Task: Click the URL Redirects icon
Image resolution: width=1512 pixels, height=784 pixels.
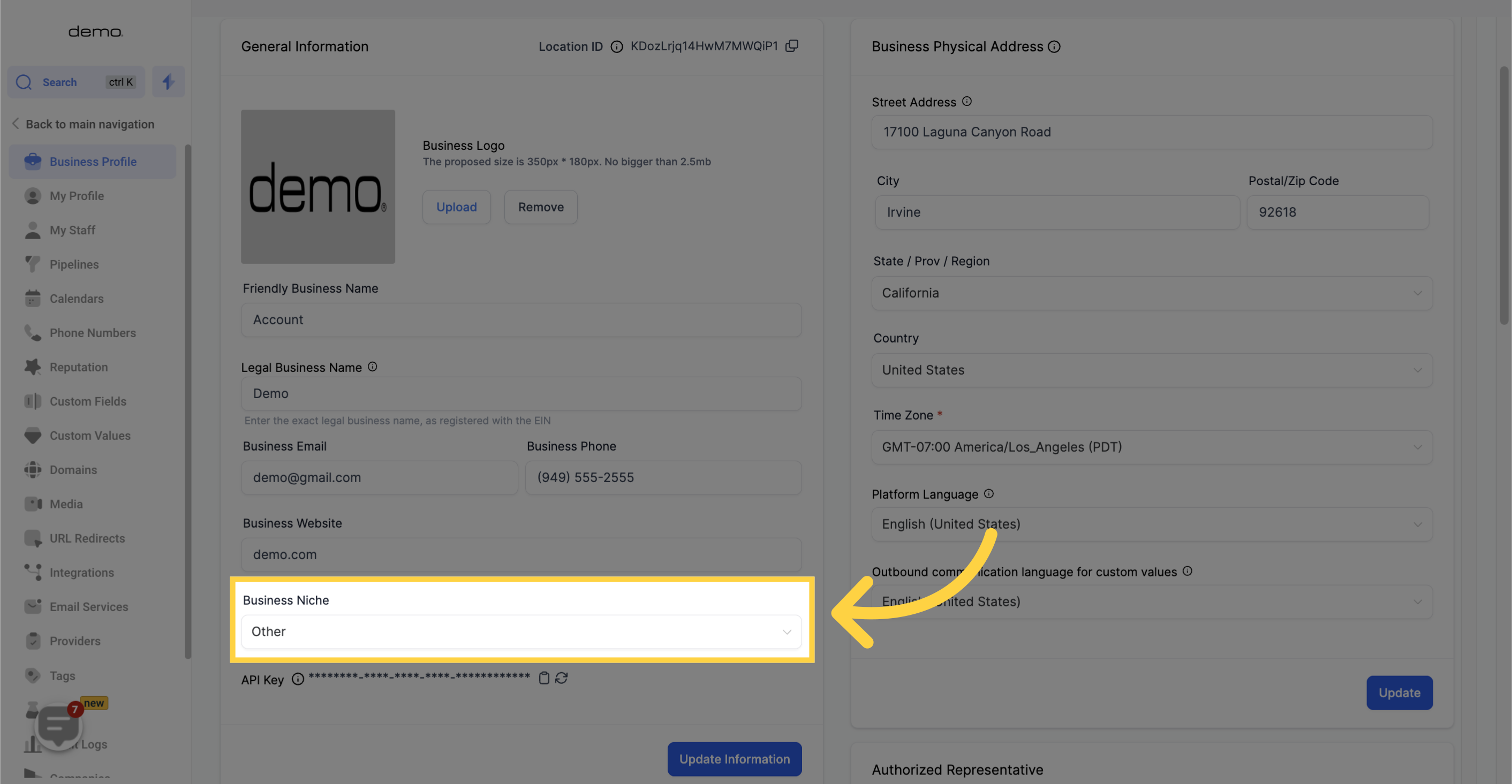Action: (33, 538)
